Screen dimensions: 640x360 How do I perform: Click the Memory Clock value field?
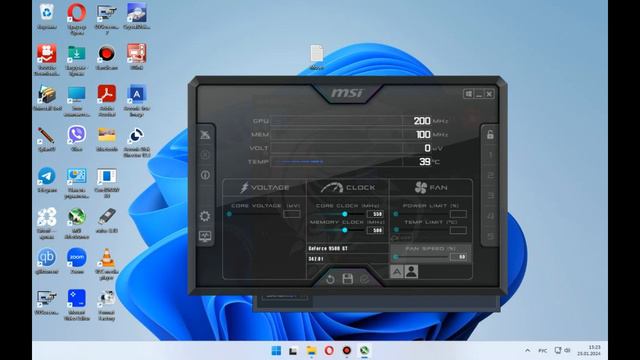pos(376,230)
